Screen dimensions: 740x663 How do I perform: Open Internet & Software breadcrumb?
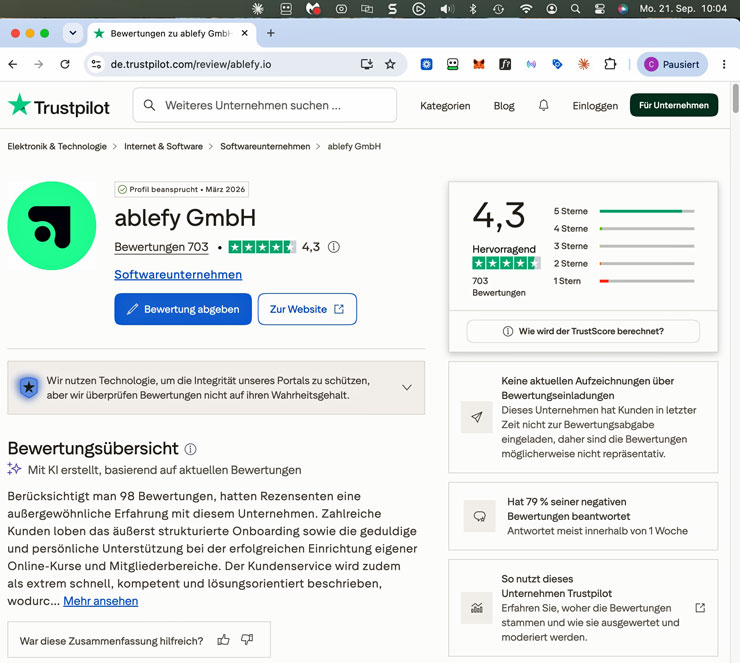[163, 146]
